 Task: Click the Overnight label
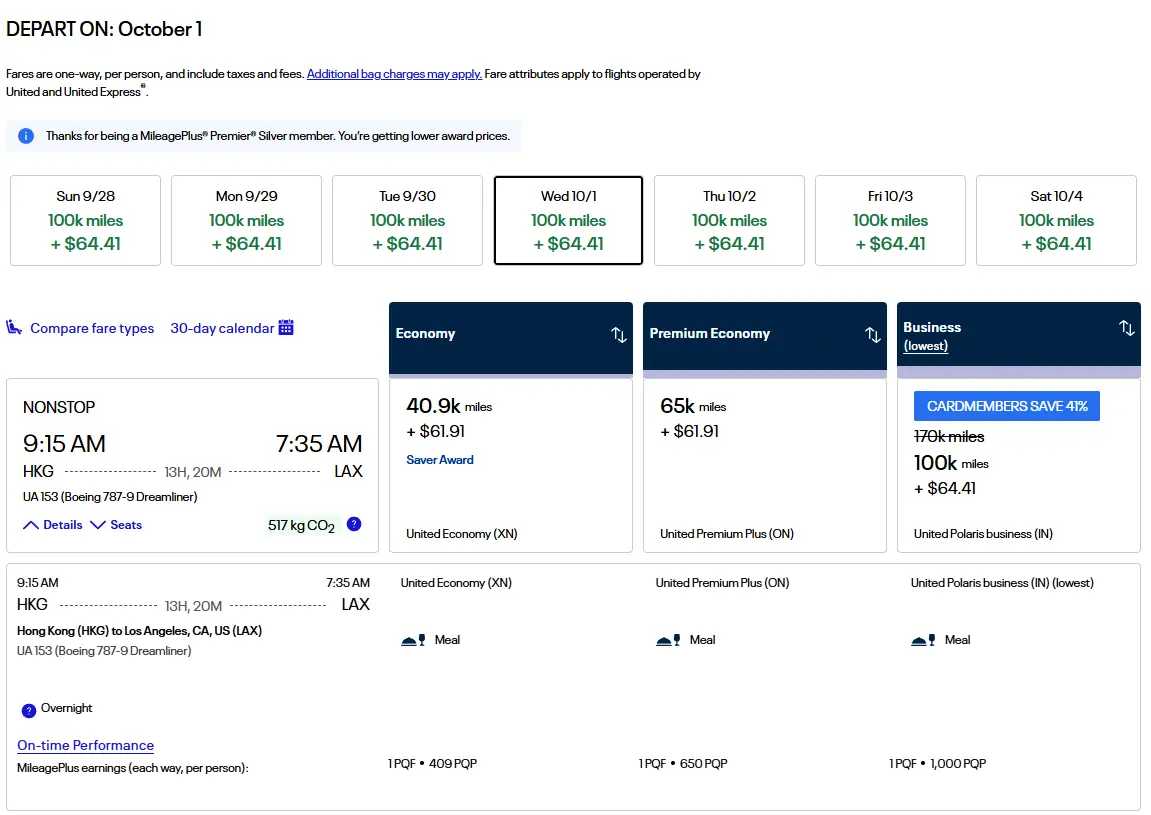pos(66,708)
